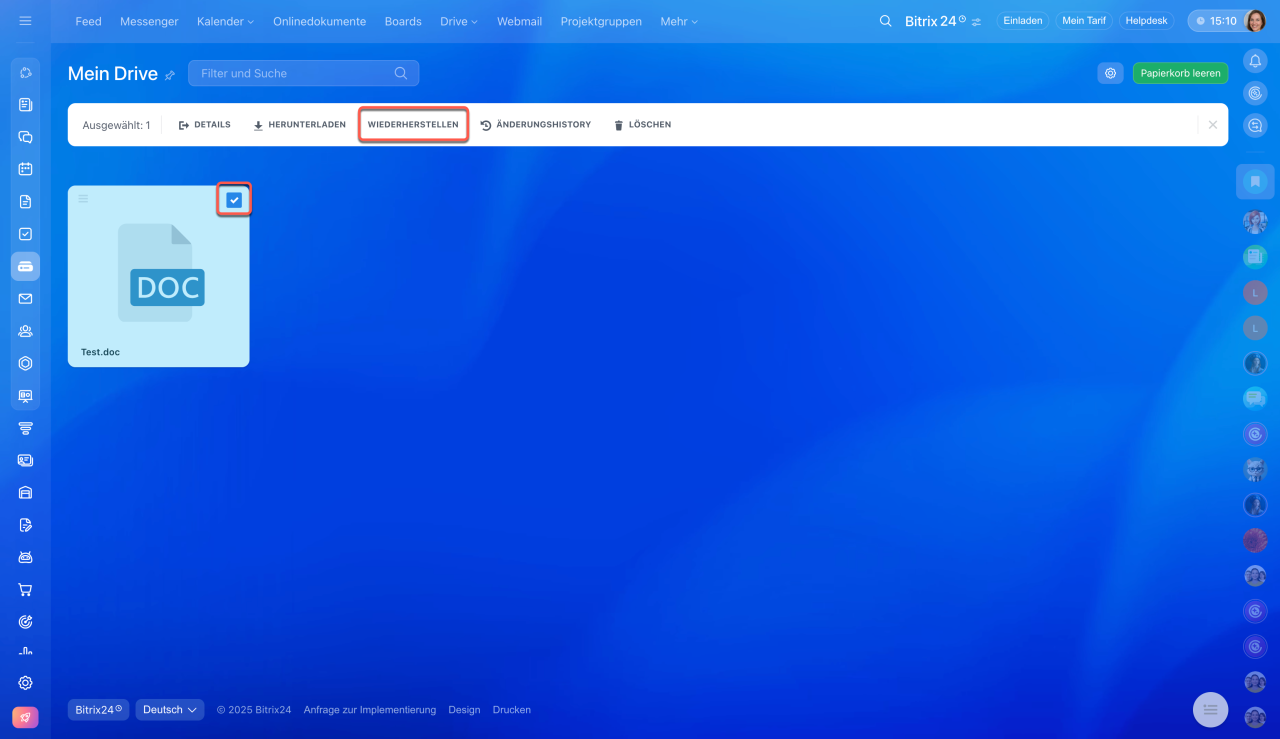
Task: Click the rocket icon at sidebar bottom
Action: (x=25, y=718)
